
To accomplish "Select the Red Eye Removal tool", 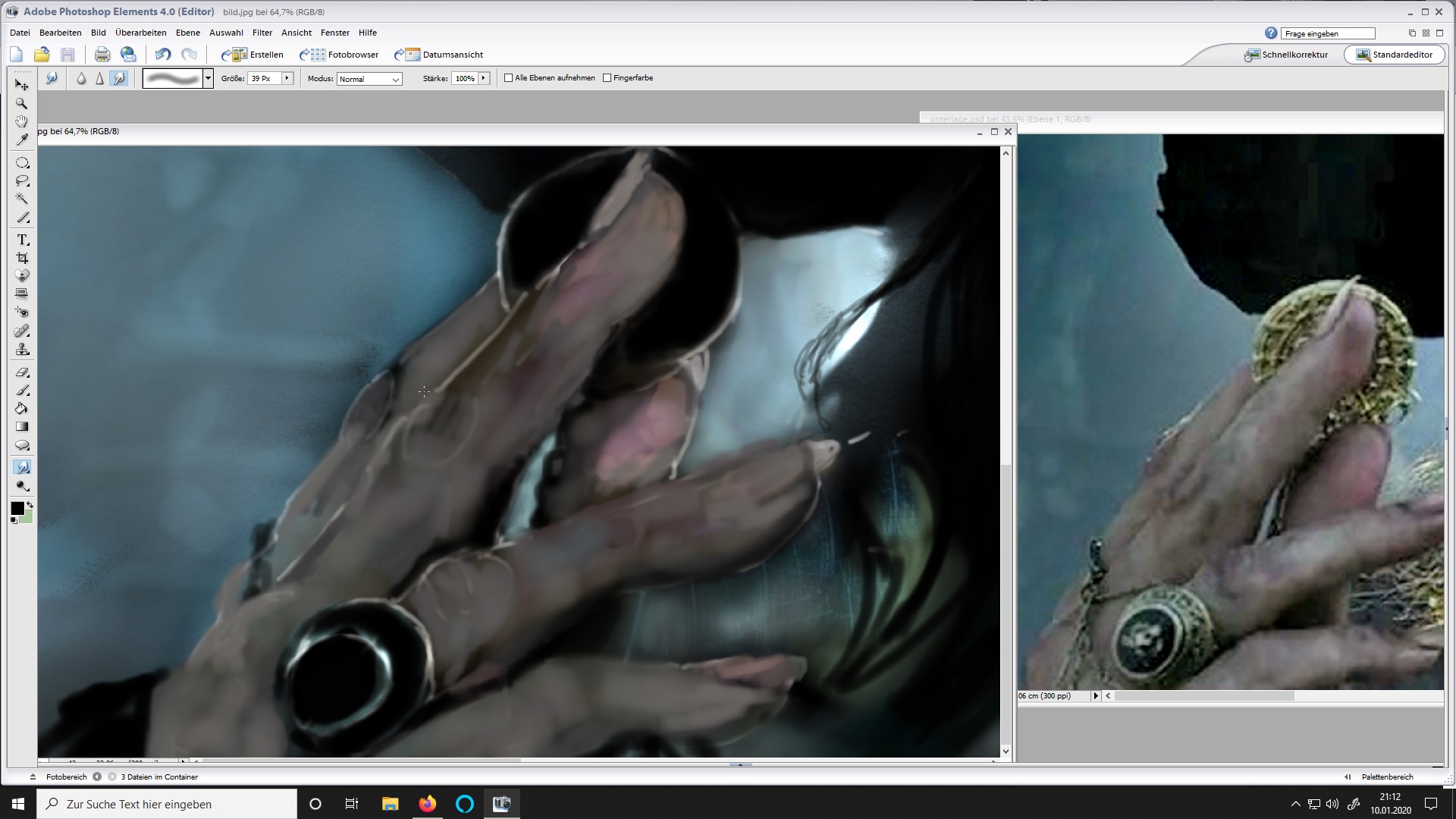I will (22, 312).
